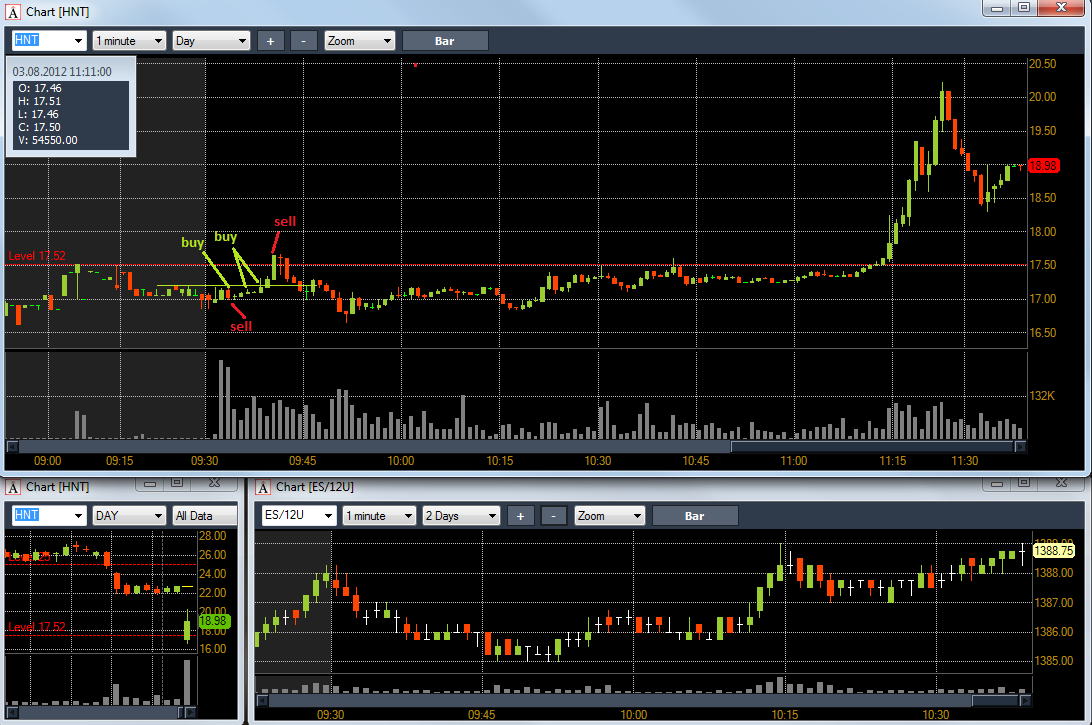Click scroll-right arrow on ES/12U scrollbar
This screenshot has height=725, width=1092.
click(1025, 701)
